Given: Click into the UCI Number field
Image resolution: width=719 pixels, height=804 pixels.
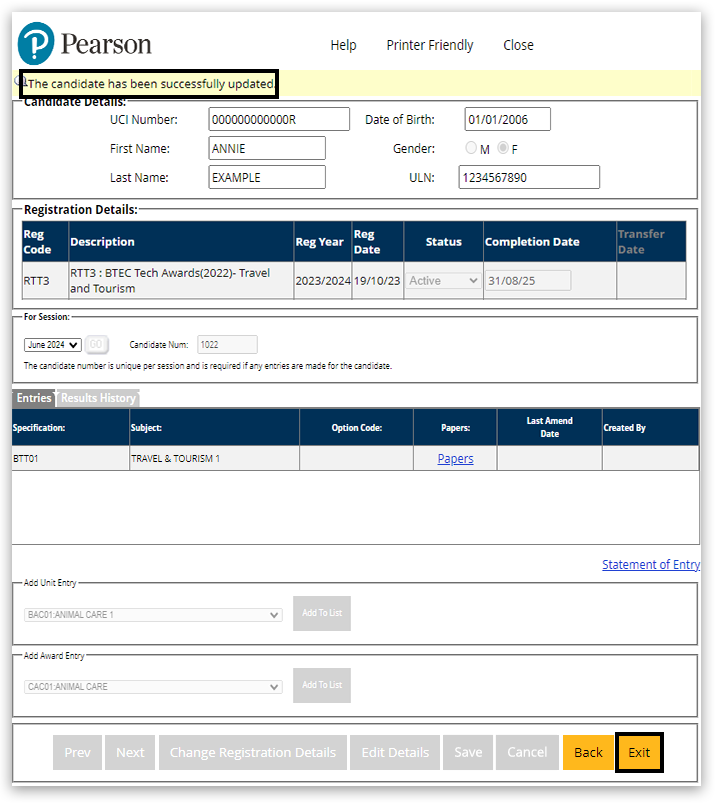Looking at the screenshot, I should (x=279, y=120).
